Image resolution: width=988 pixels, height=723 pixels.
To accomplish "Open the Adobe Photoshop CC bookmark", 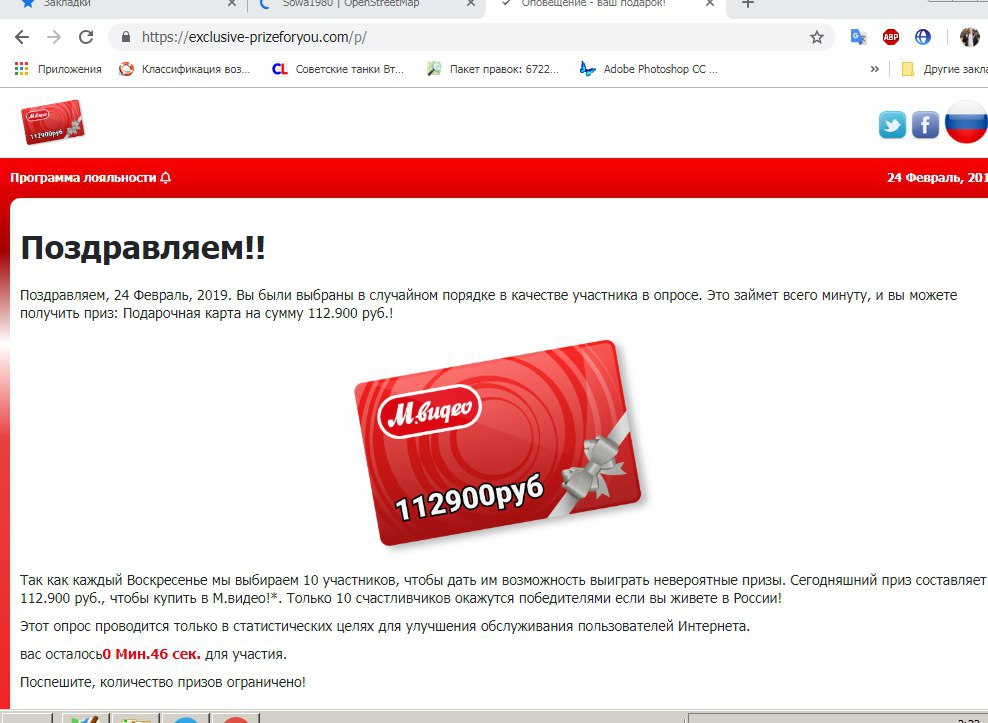I will tap(649, 69).
